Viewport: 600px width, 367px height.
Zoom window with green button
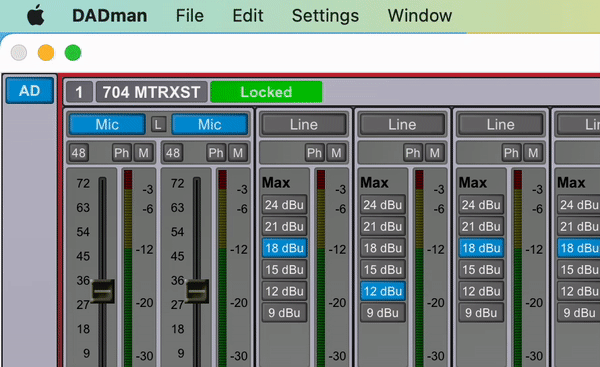coord(73,53)
